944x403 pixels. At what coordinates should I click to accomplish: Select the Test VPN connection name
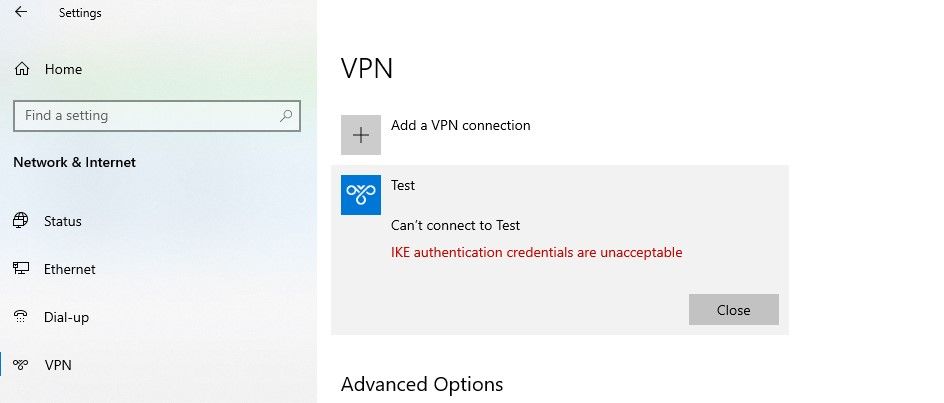(x=403, y=185)
